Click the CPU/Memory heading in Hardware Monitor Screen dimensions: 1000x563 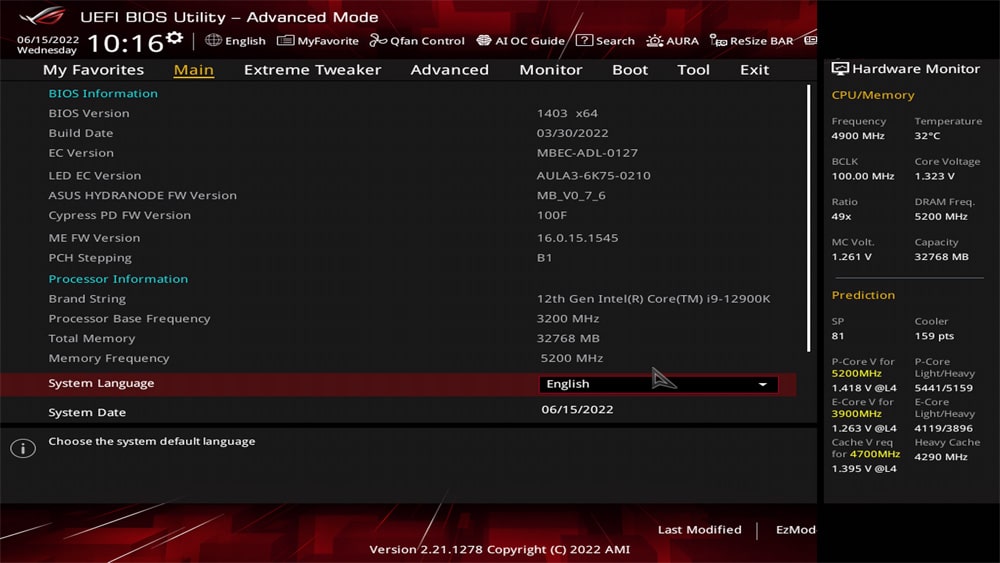pos(872,95)
